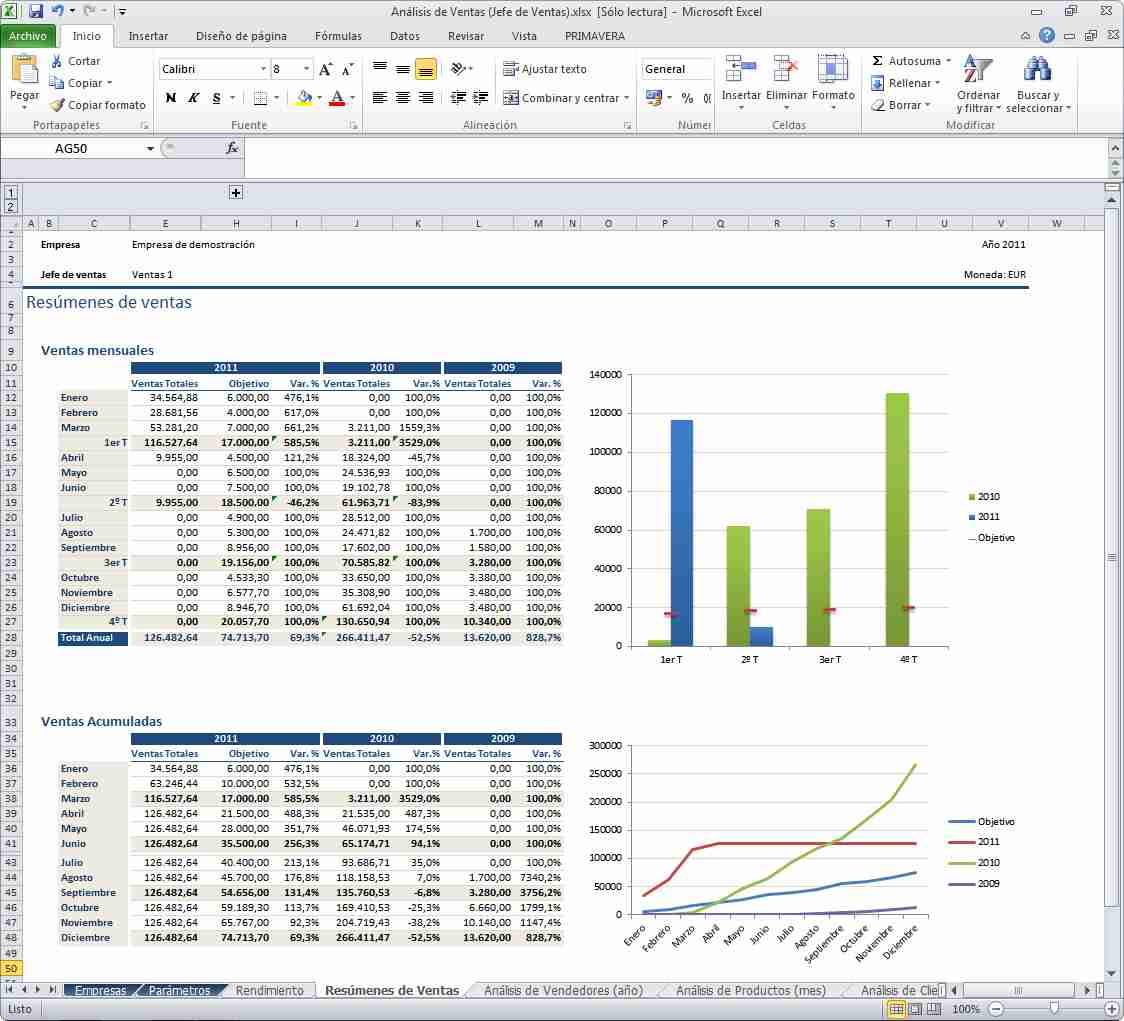Open the Name Box dropdown arrow

pos(151,149)
